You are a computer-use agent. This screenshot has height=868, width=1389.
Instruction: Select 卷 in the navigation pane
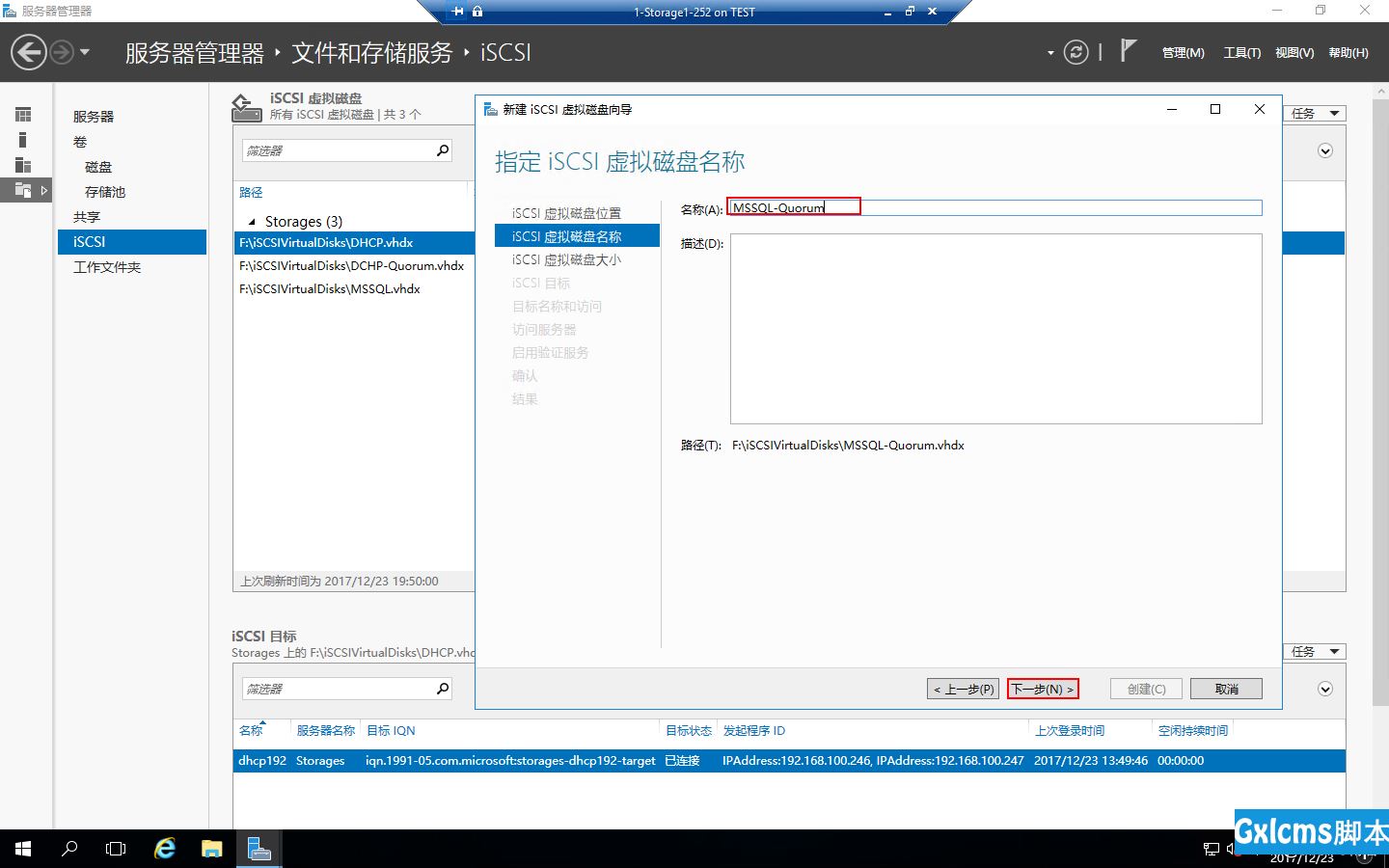80,142
